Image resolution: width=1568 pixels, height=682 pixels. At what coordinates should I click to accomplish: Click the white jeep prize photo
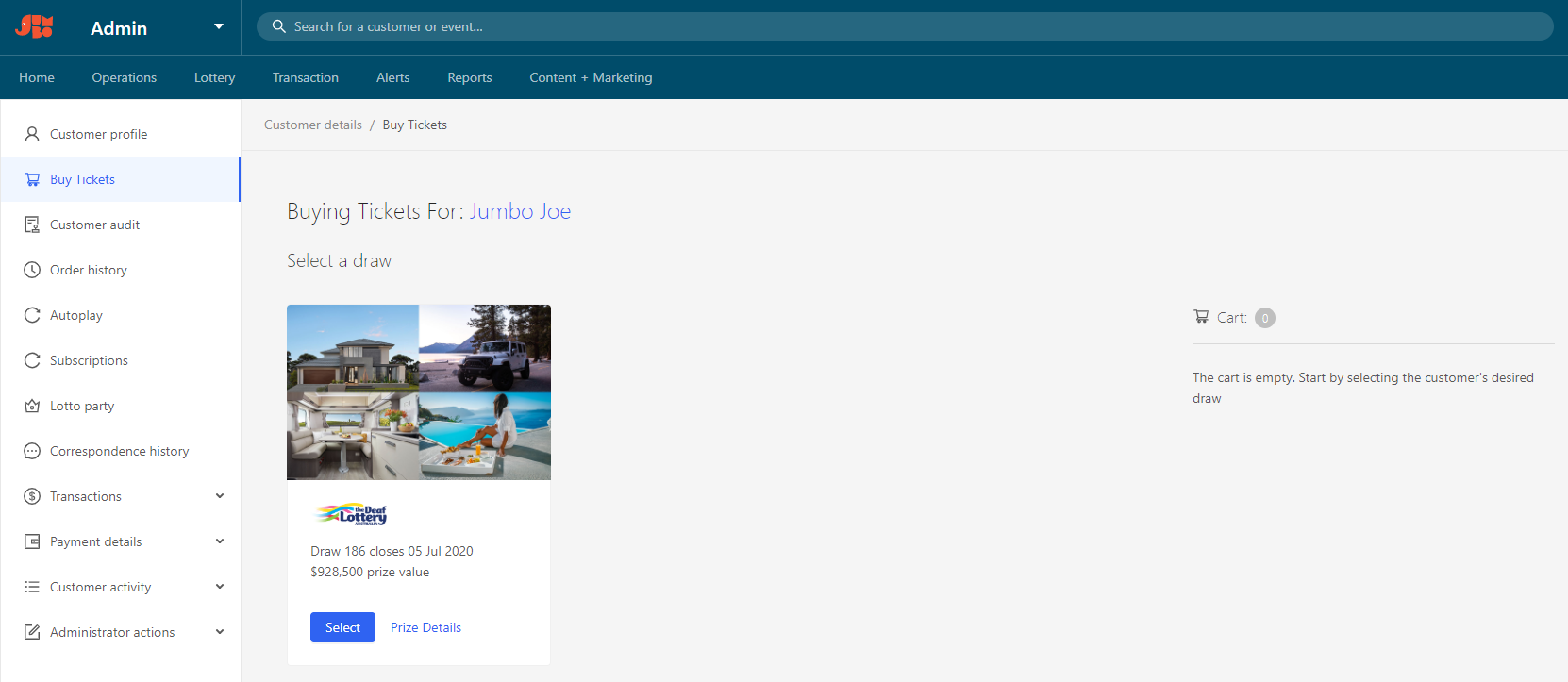click(x=485, y=348)
